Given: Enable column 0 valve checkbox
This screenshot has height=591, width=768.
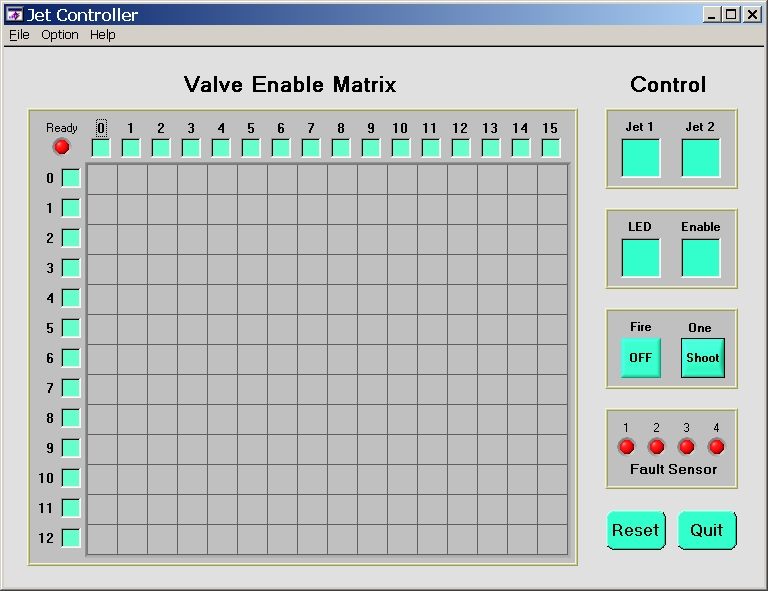Looking at the screenshot, I should [x=101, y=148].
